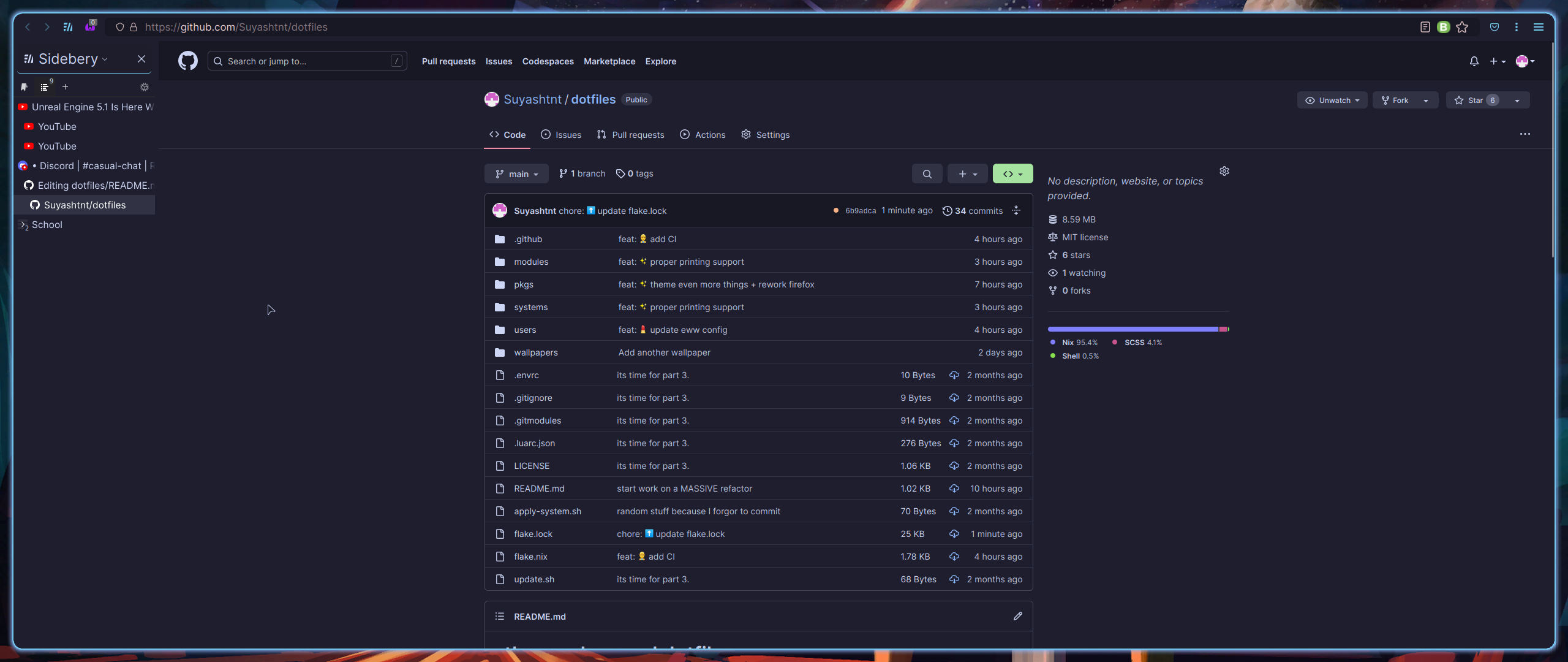Open the Add file plus dropdown
This screenshot has height=662, width=1568.
point(968,174)
